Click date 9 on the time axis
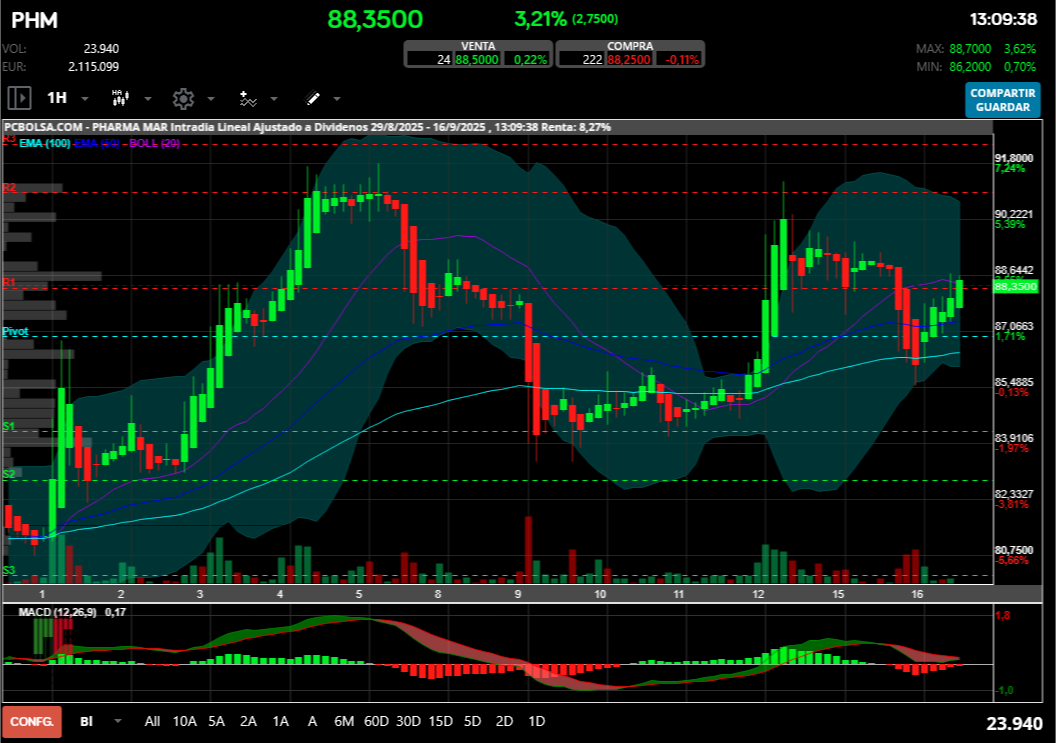 (x=518, y=593)
